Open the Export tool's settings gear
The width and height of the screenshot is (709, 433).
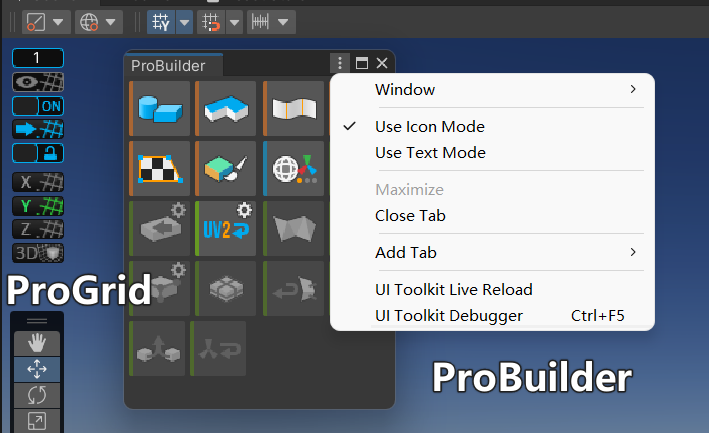[178, 210]
